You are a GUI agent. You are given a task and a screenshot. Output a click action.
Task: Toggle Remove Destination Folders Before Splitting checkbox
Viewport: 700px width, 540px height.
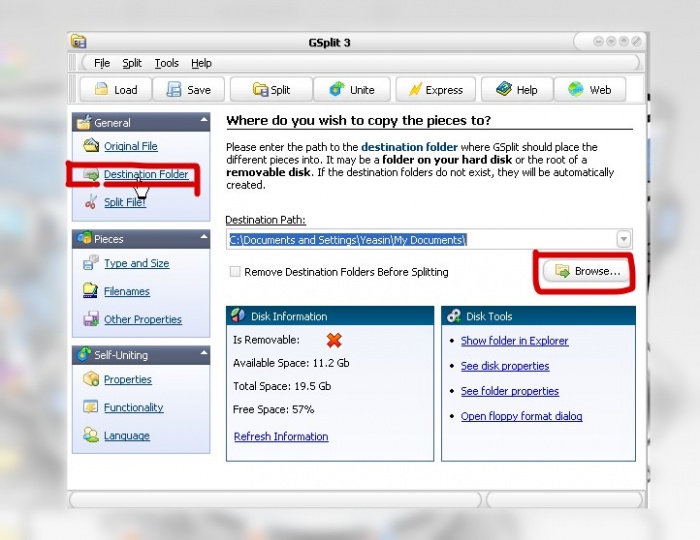(235, 271)
